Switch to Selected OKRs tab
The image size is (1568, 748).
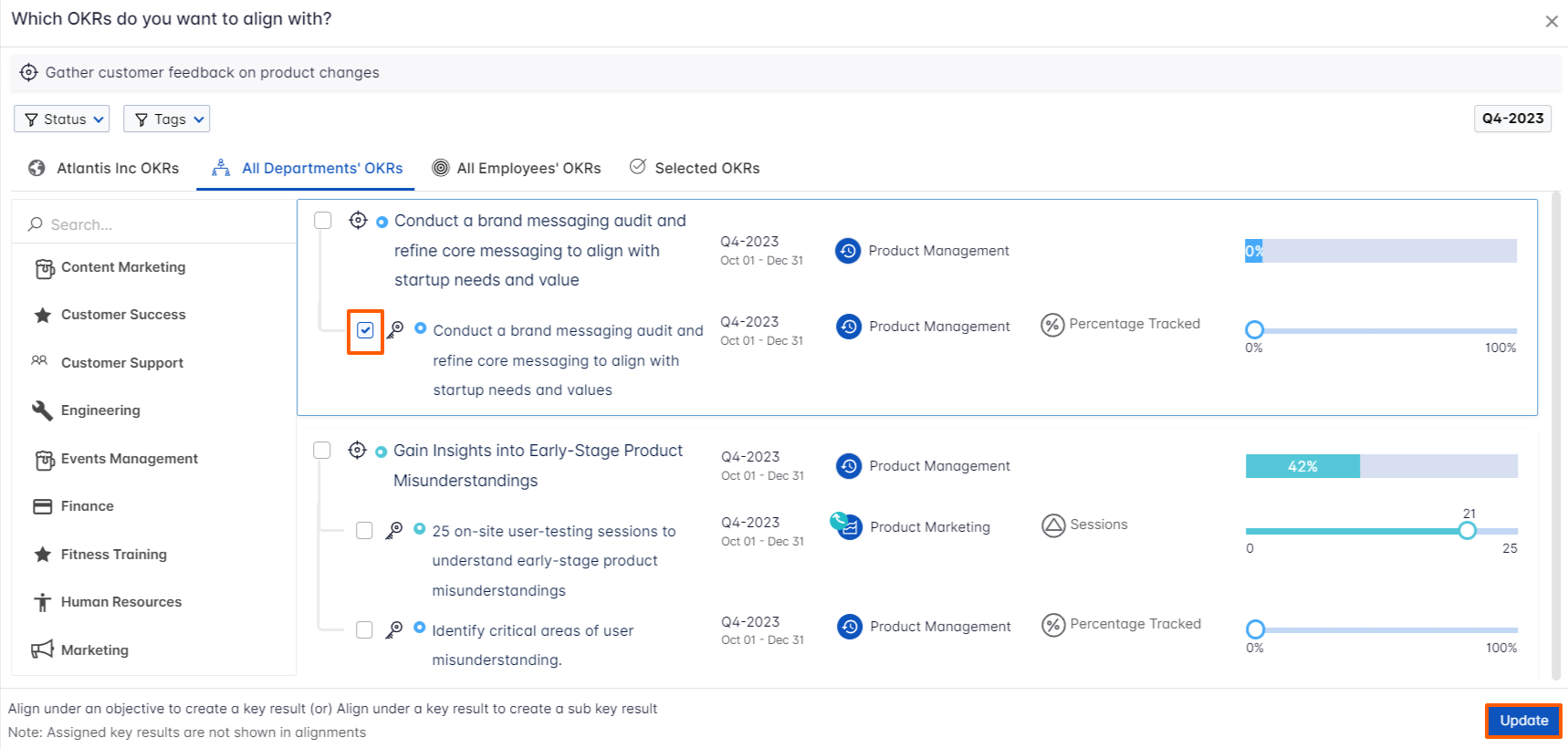(x=695, y=168)
